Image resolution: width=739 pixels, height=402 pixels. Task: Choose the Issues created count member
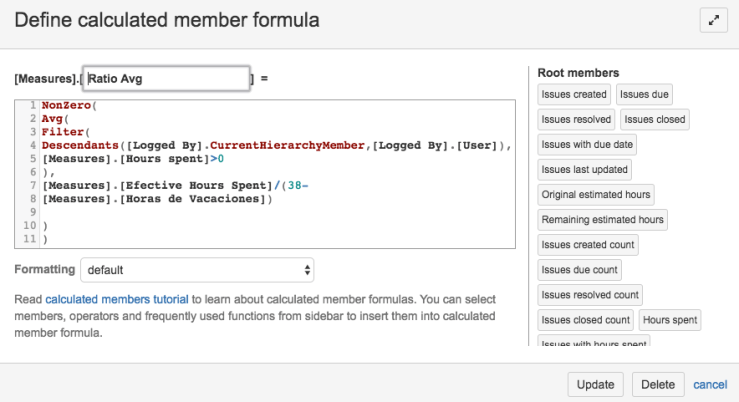coord(588,245)
